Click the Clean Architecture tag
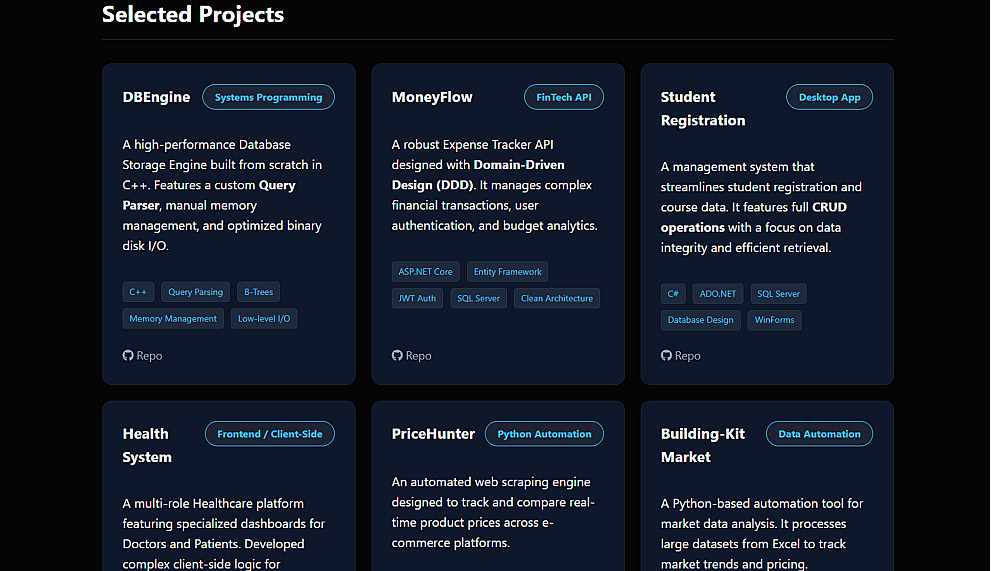 pos(556,298)
